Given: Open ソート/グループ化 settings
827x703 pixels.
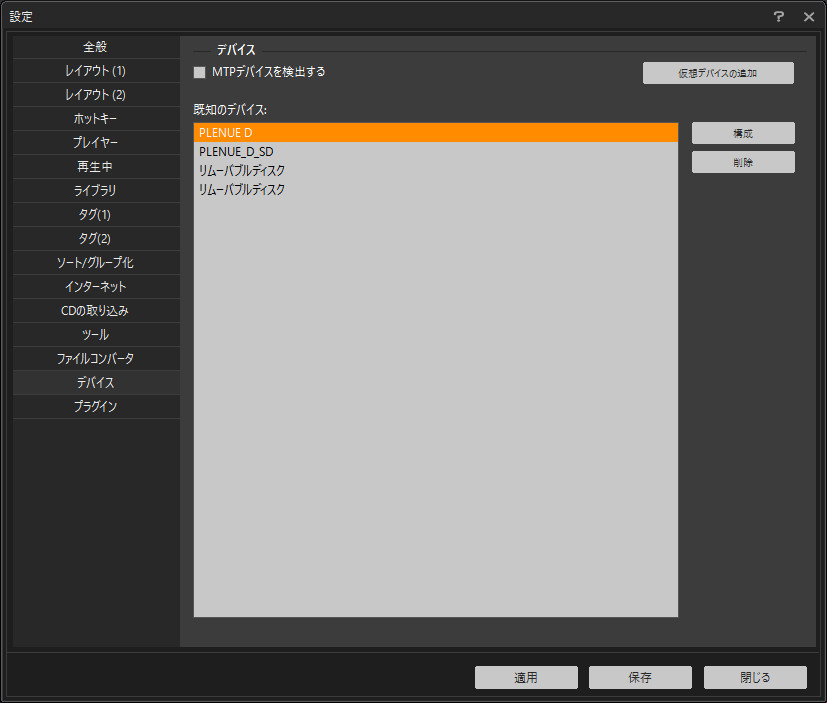Looking at the screenshot, I should pos(96,263).
